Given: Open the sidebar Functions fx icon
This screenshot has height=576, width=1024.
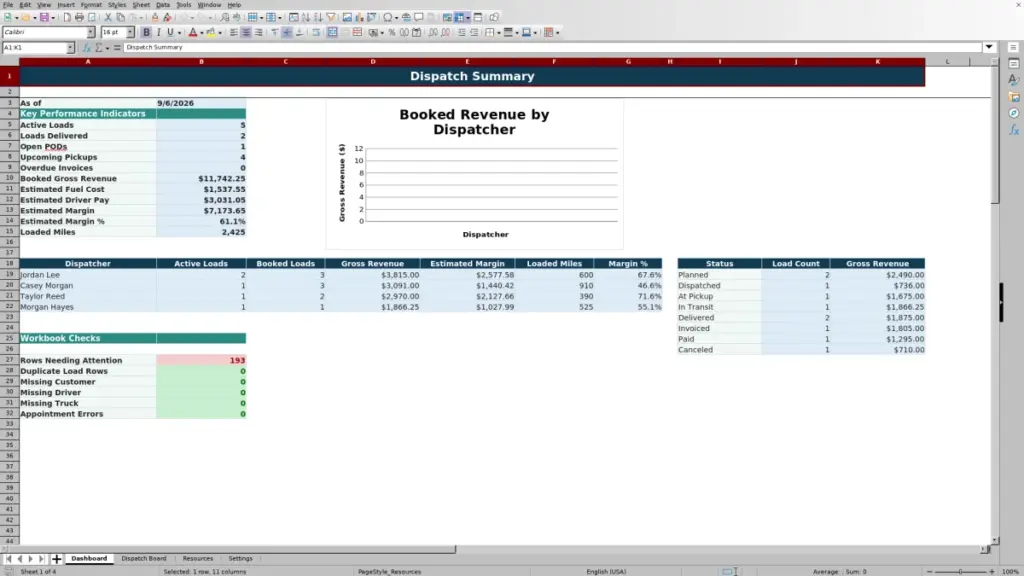Looking at the screenshot, I should 1014,130.
